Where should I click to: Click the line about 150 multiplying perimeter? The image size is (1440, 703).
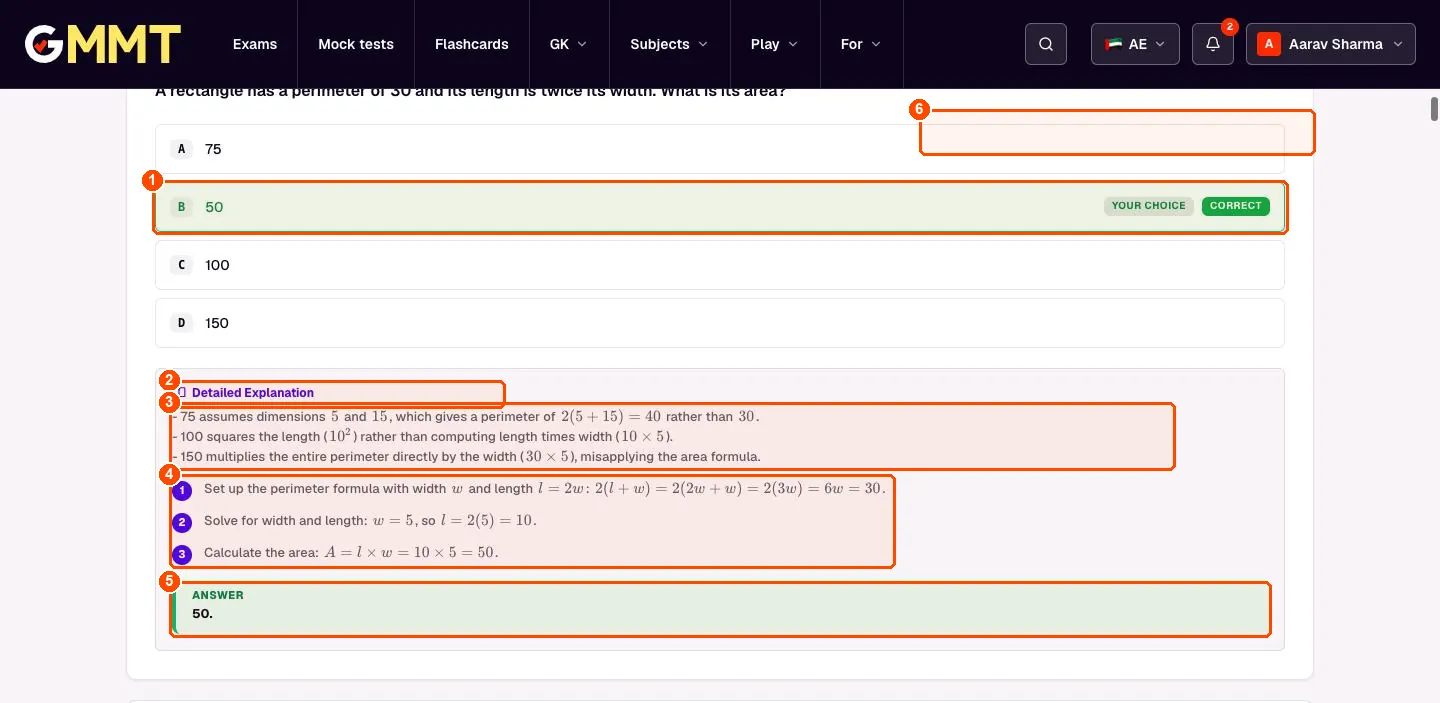pyautogui.click(x=466, y=457)
